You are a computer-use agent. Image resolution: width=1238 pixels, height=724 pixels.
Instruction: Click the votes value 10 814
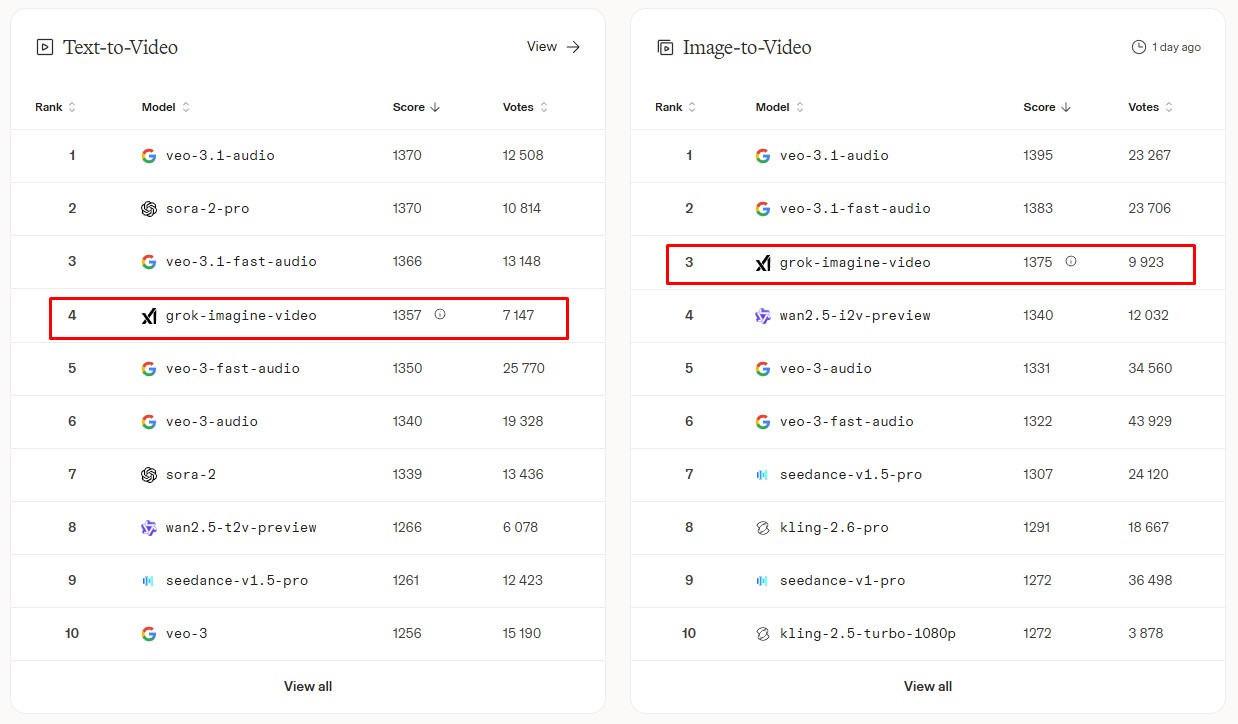pyautogui.click(x=522, y=209)
